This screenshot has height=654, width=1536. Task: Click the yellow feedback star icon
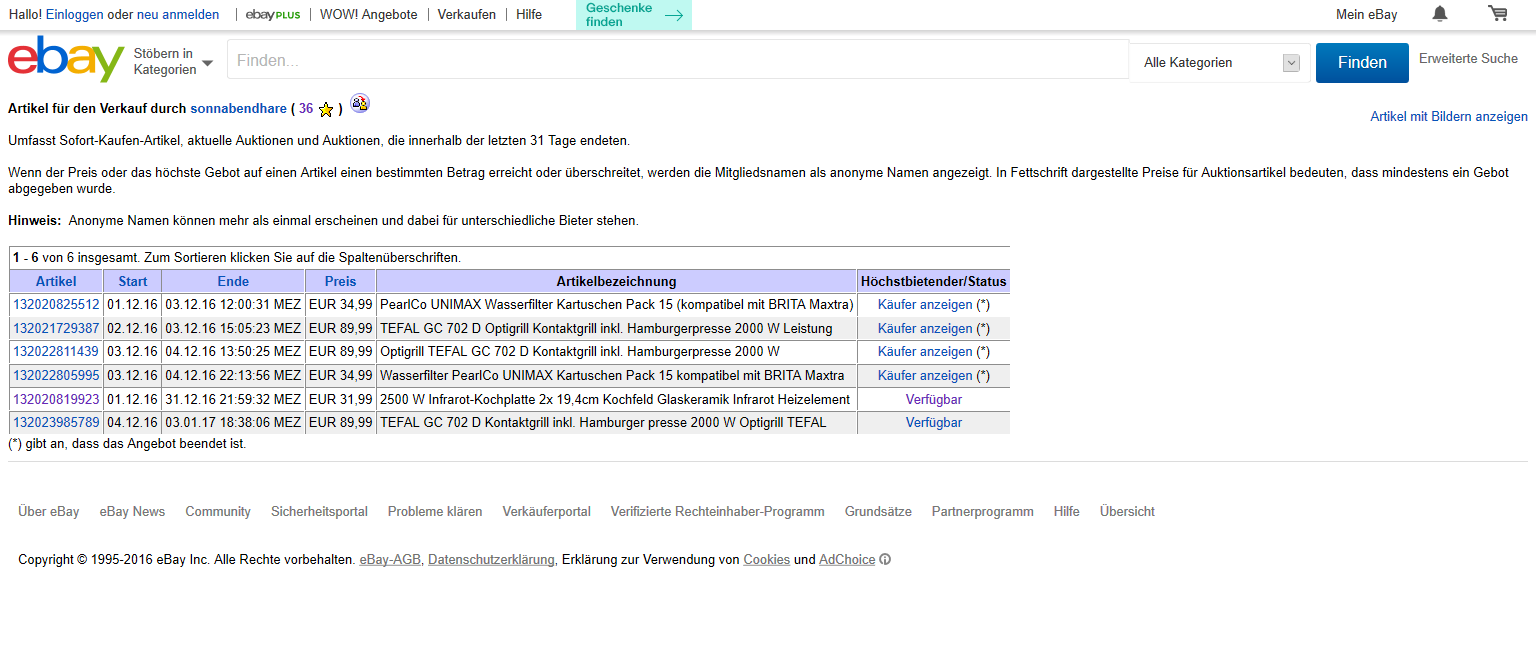point(326,109)
